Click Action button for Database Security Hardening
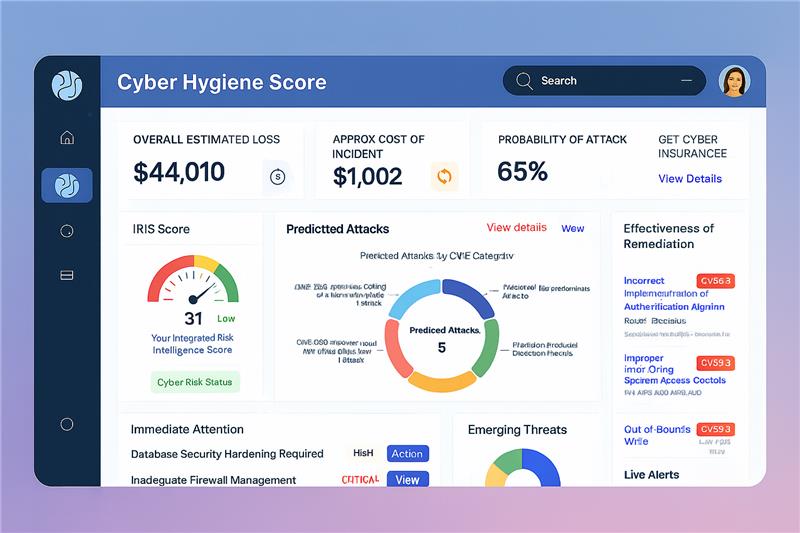 [407, 454]
